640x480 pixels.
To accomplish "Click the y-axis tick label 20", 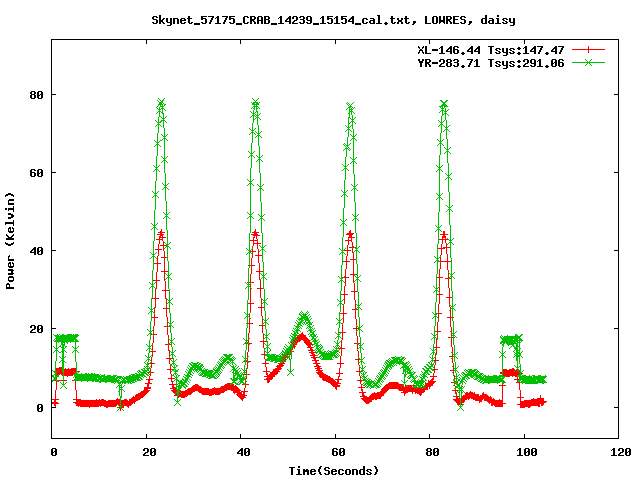I will (x=36, y=329).
